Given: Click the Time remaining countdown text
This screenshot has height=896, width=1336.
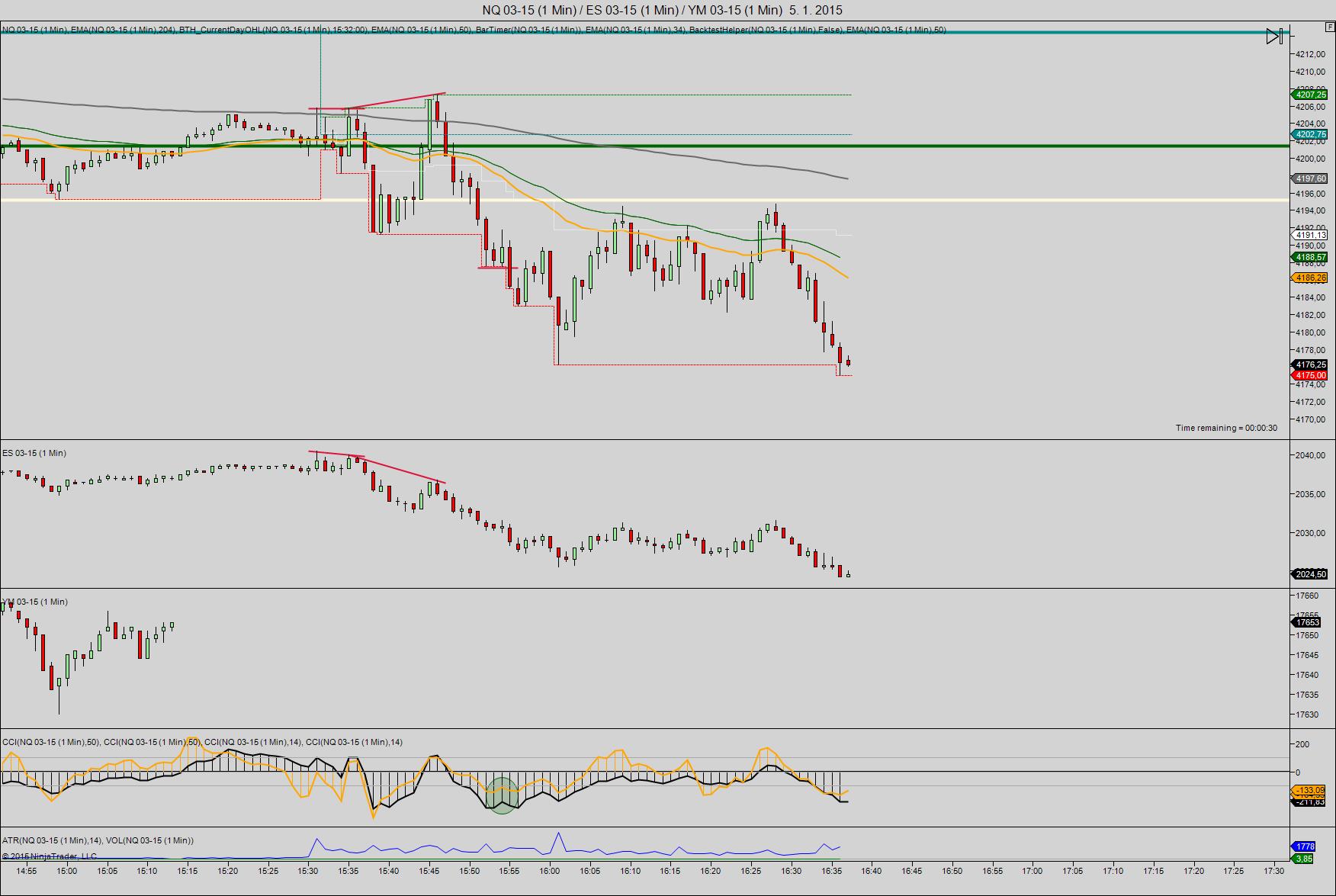Looking at the screenshot, I should (x=1226, y=428).
